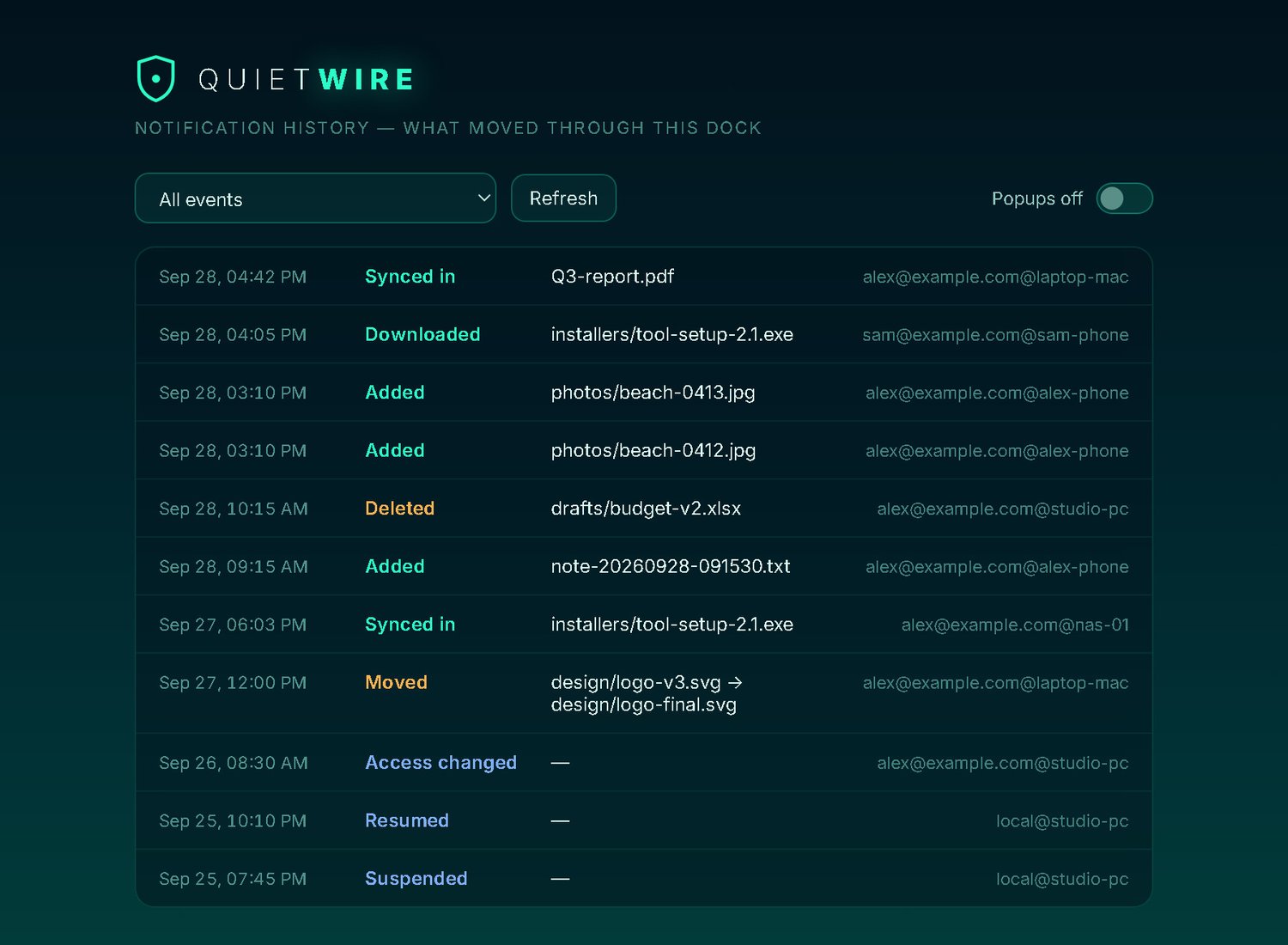
Task: Click the Access changed event label
Action: coord(440,763)
